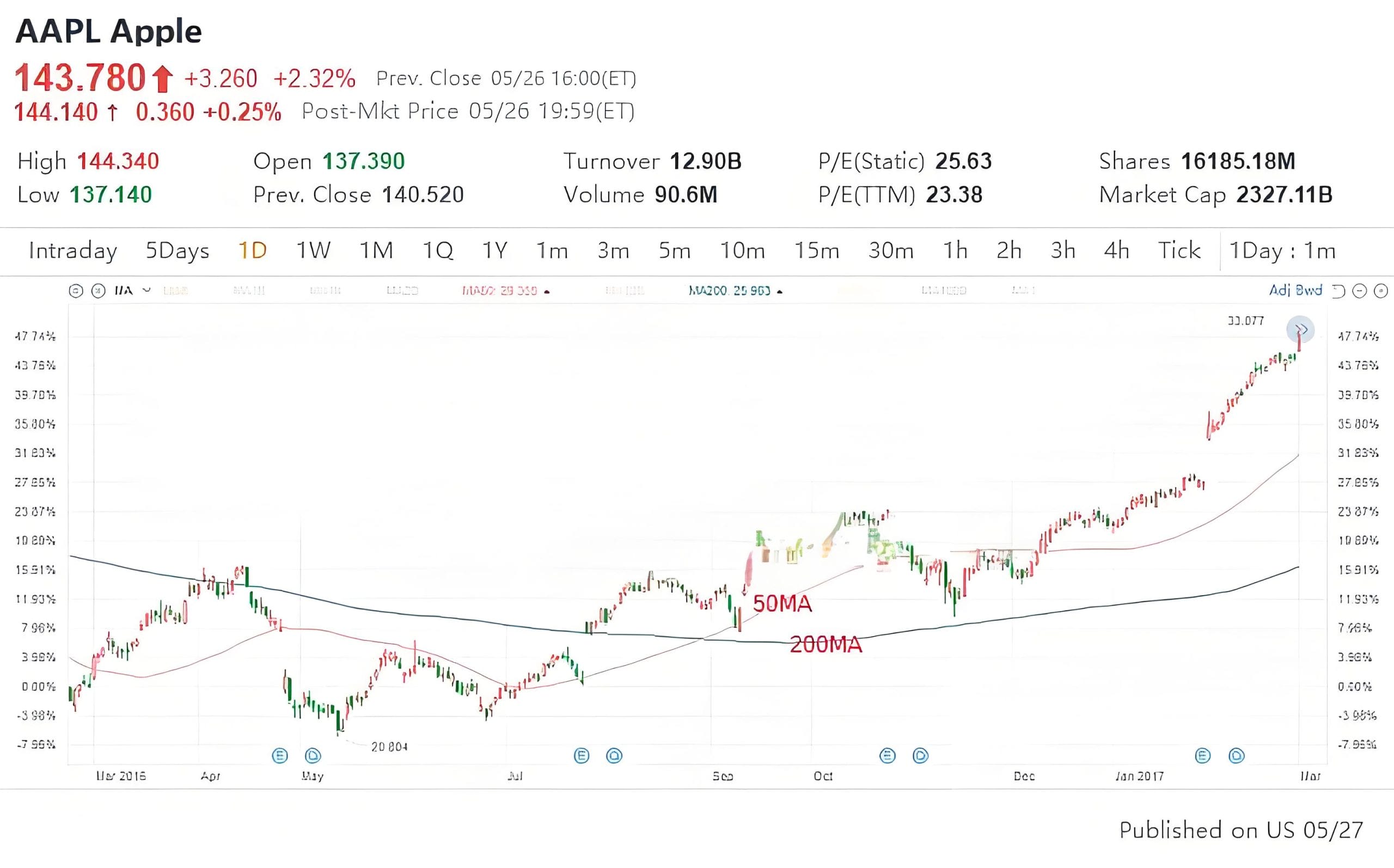Click the earnings E marker near May
1394x868 pixels.
279,755
